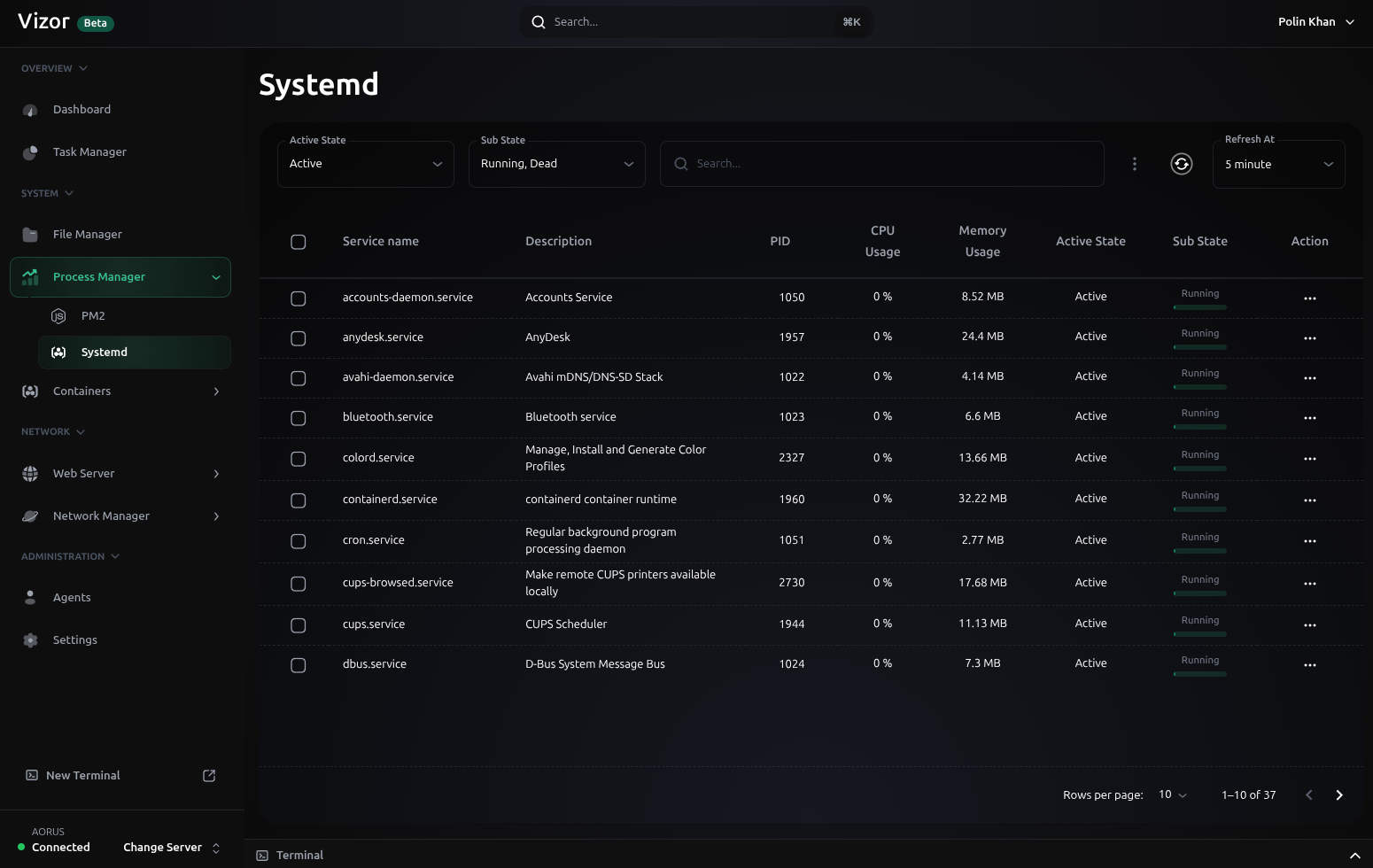Select PM2 under Process Manager
Image resolution: width=1373 pixels, height=868 pixels.
pyautogui.click(x=135, y=316)
